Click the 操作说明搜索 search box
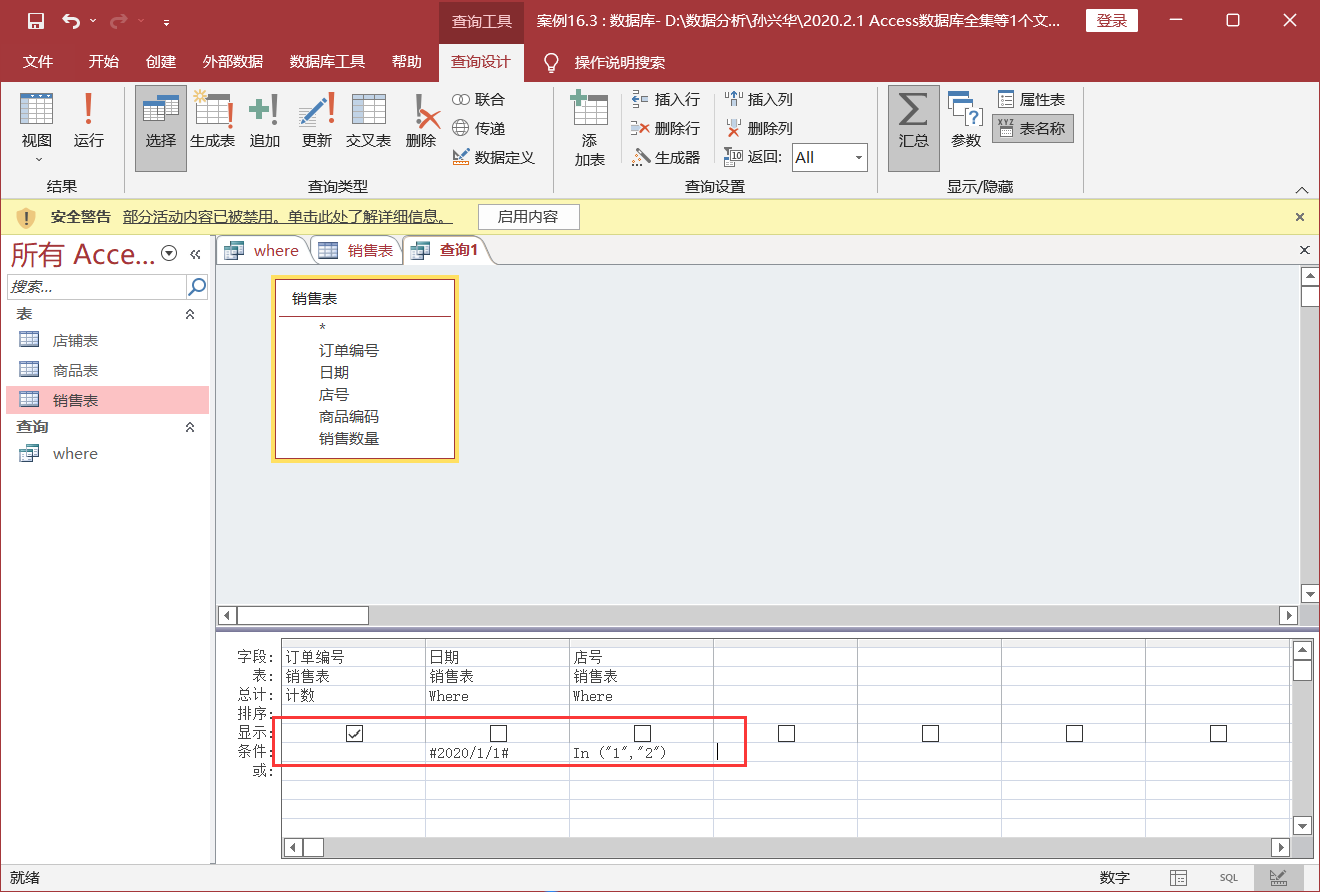This screenshot has height=892, width=1320. [x=619, y=62]
